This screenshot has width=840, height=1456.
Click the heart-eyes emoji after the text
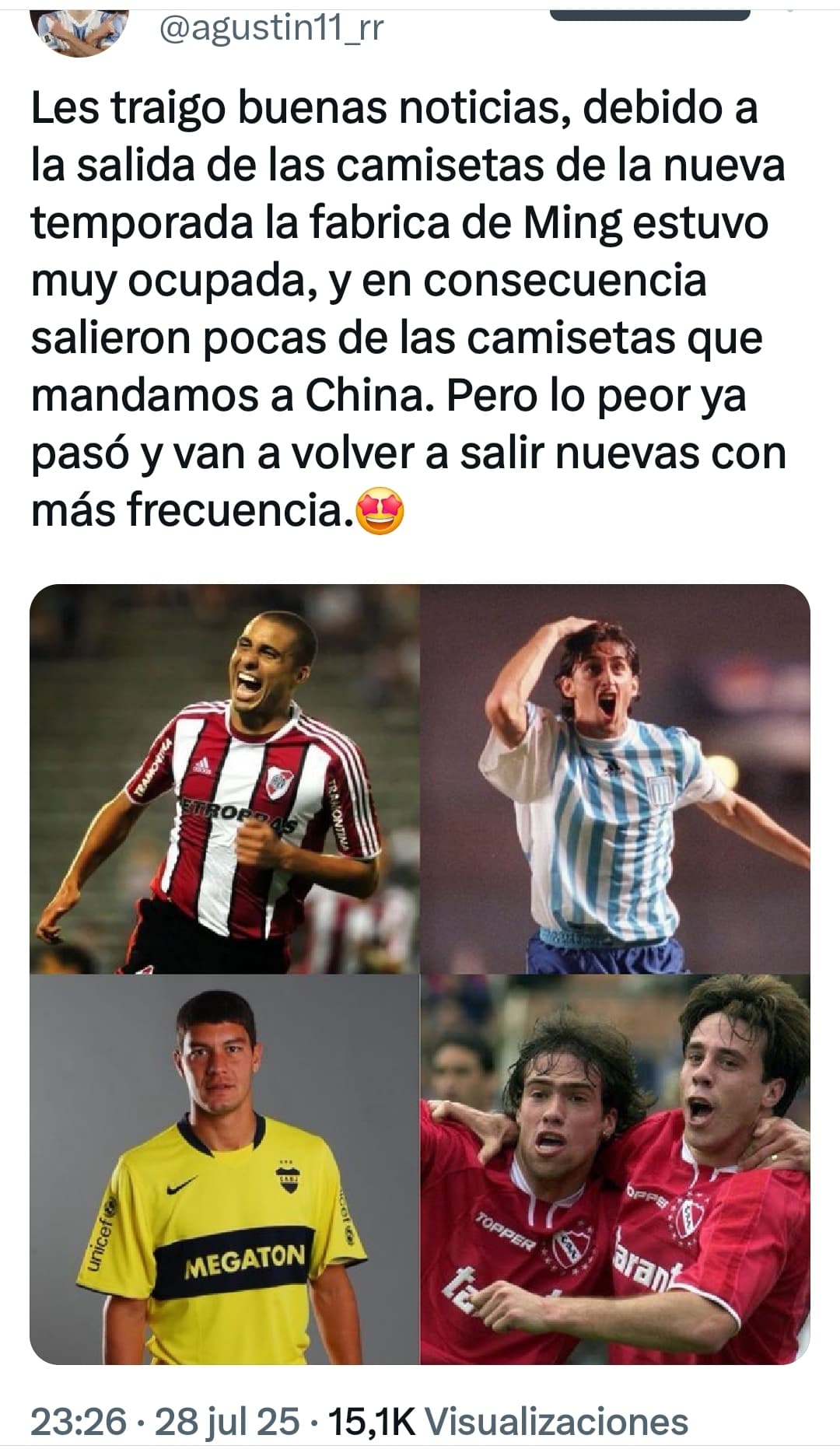pyautogui.click(x=379, y=513)
